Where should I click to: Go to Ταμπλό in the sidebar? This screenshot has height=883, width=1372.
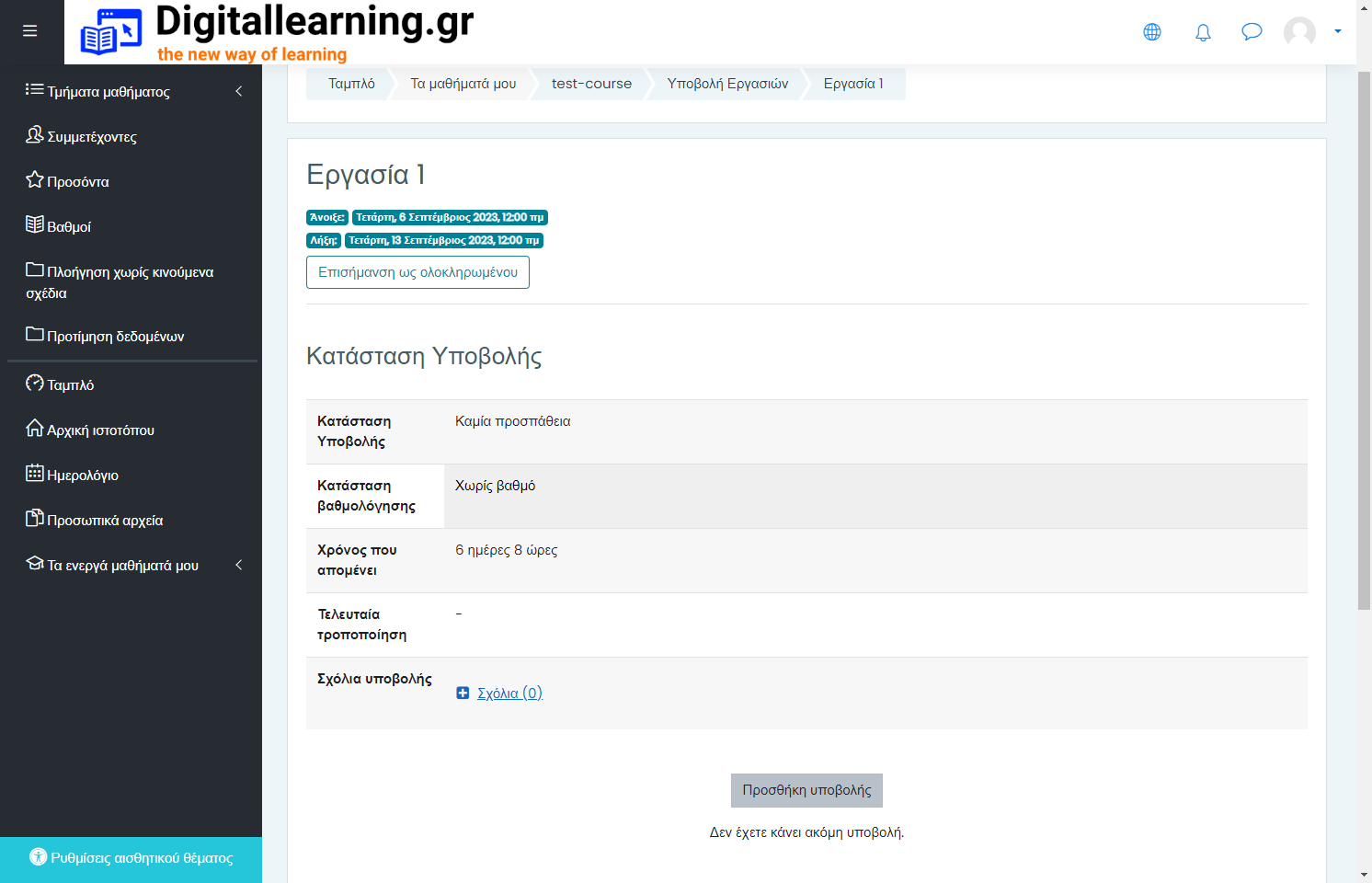coord(71,385)
